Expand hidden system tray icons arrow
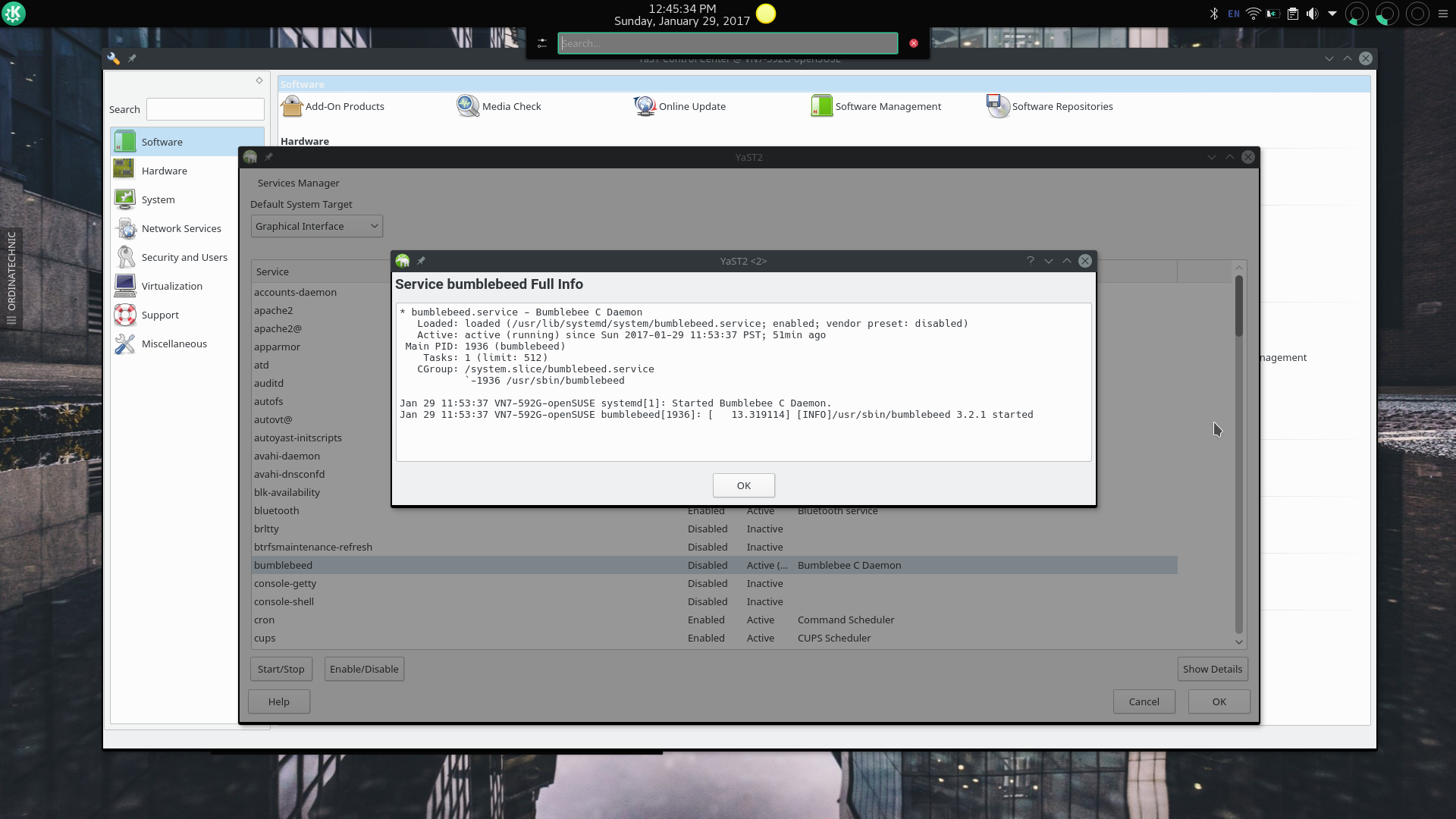 [1332, 14]
